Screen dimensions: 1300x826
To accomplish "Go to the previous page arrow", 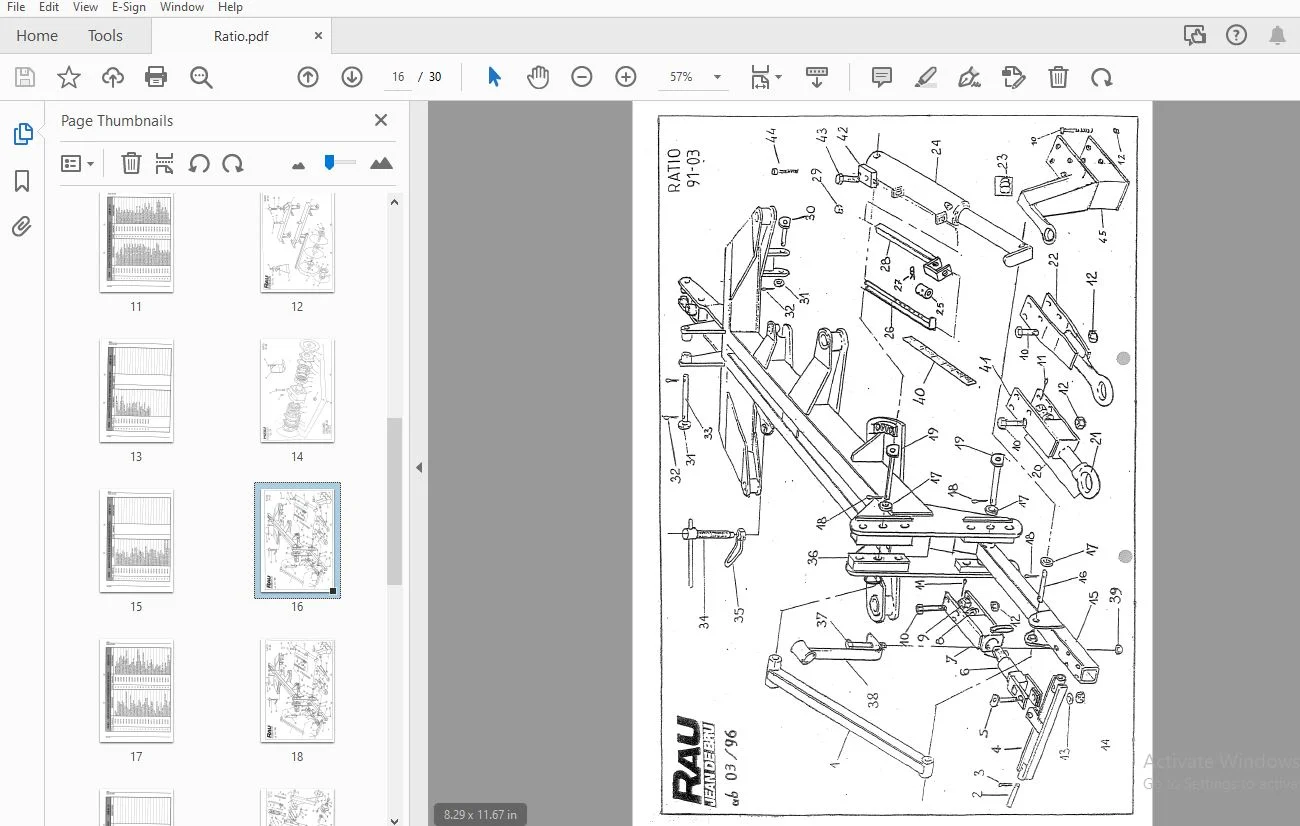I will pyautogui.click(x=308, y=77).
